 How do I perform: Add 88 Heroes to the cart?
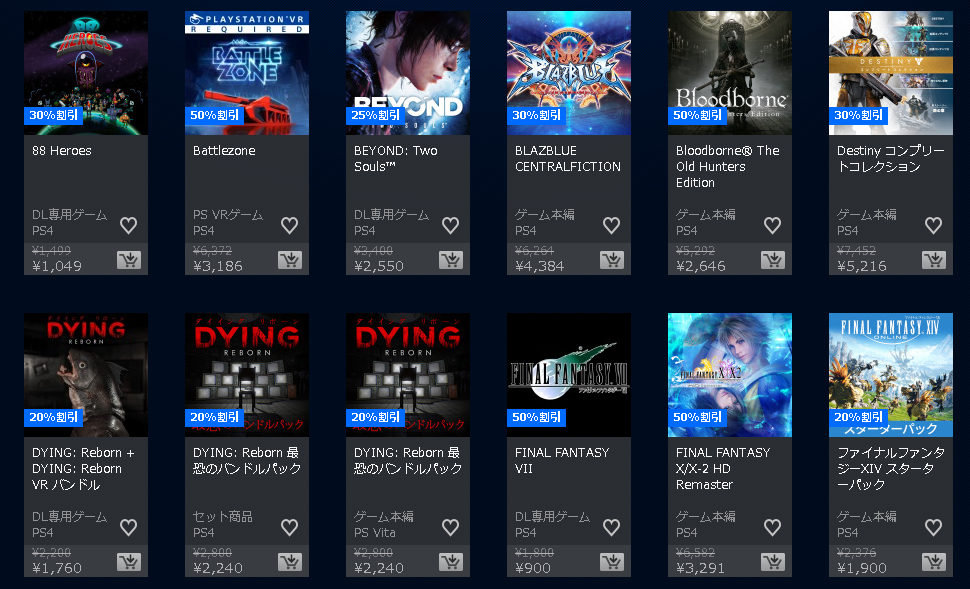[x=129, y=260]
